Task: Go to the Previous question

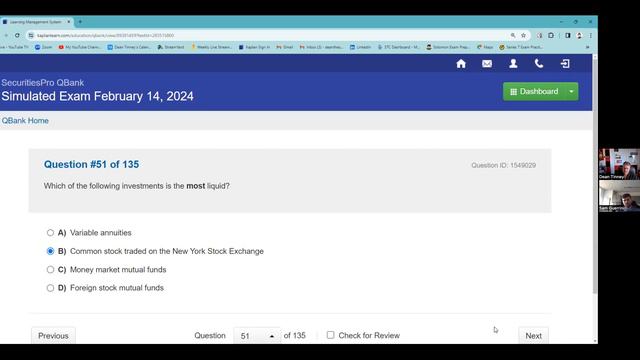Action: [53, 336]
